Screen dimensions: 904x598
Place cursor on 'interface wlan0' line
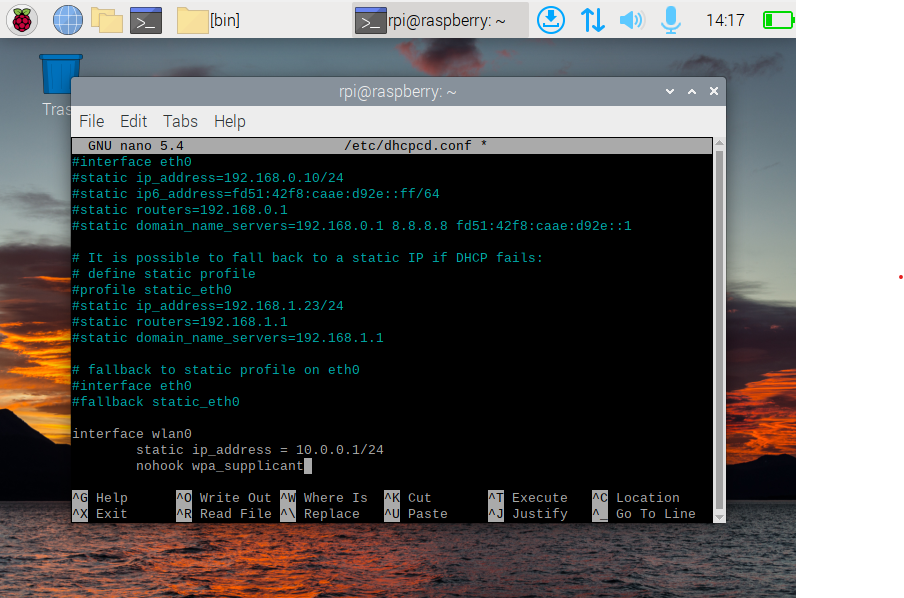pyautogui.click(x=132, y=434)
